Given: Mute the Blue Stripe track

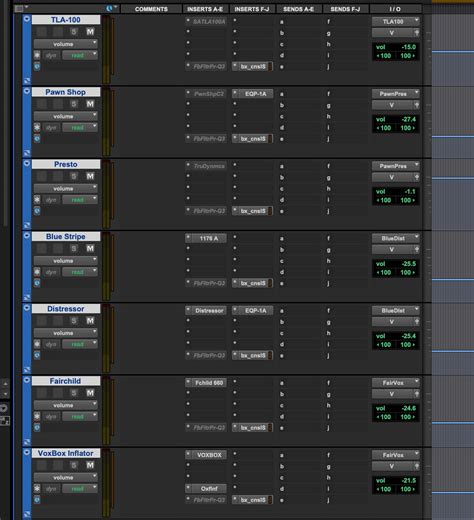Looking at the screenshot, I should point(90,248).
